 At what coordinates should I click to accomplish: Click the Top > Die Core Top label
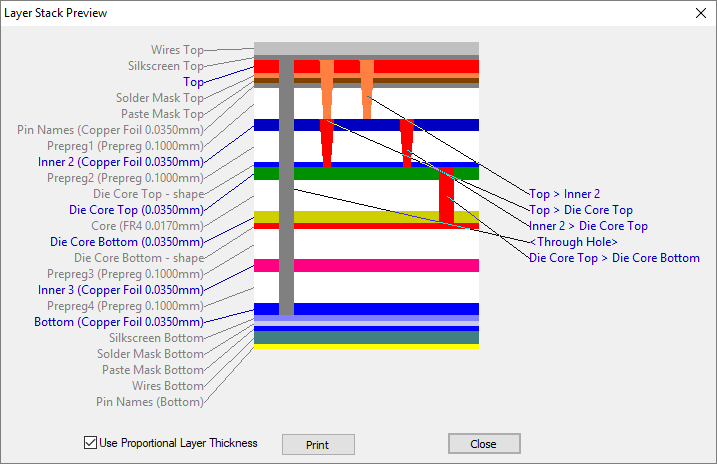tap(580, 210)
